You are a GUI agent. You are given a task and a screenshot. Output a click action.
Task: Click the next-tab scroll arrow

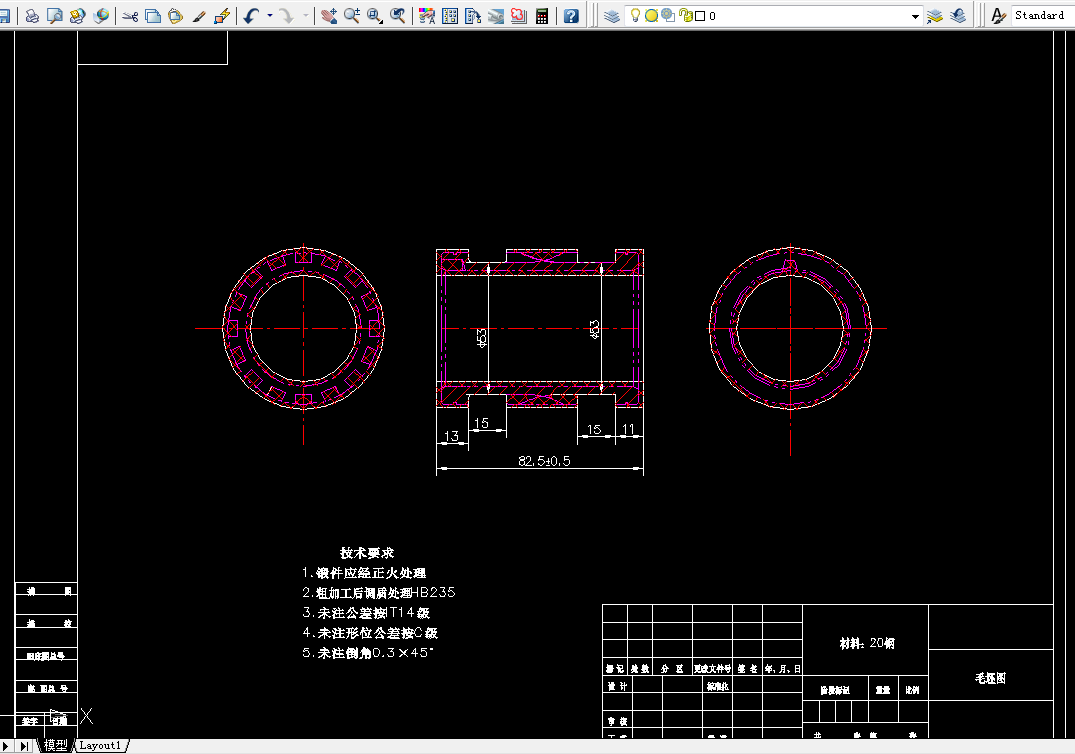pyautogui.click(x=5, y=746)
